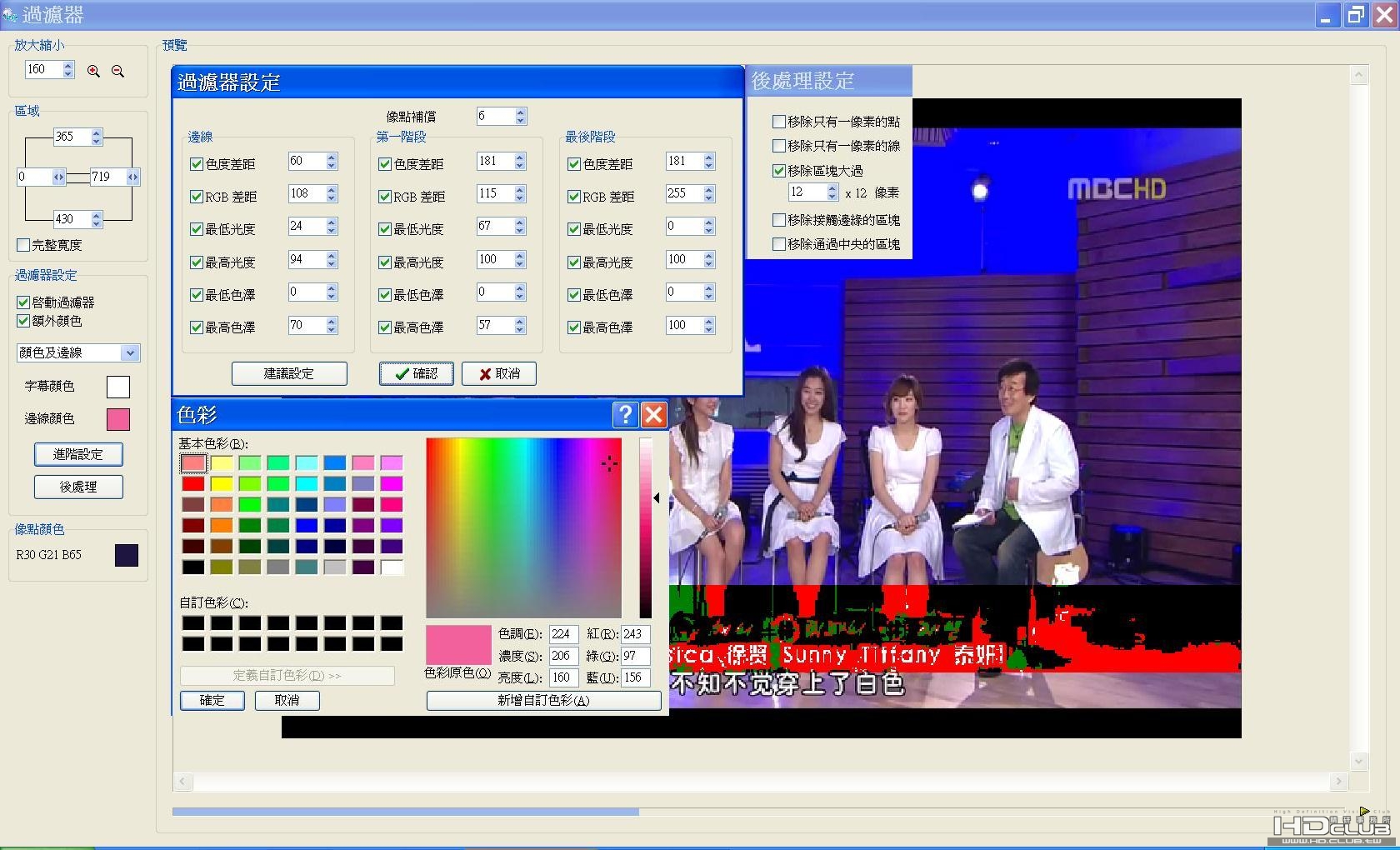Click the 後處理 button

point(78,487)
